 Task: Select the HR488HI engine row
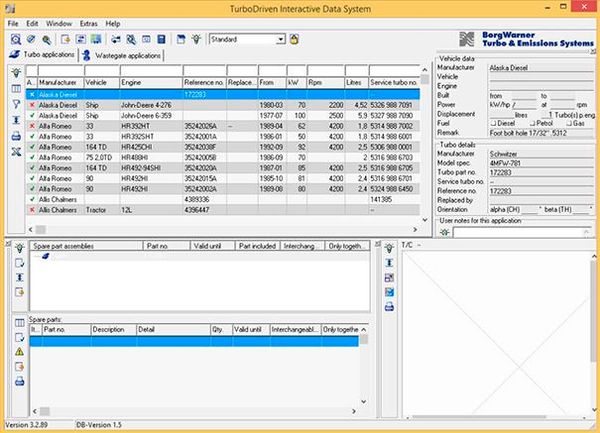click(x=223, y=157)
